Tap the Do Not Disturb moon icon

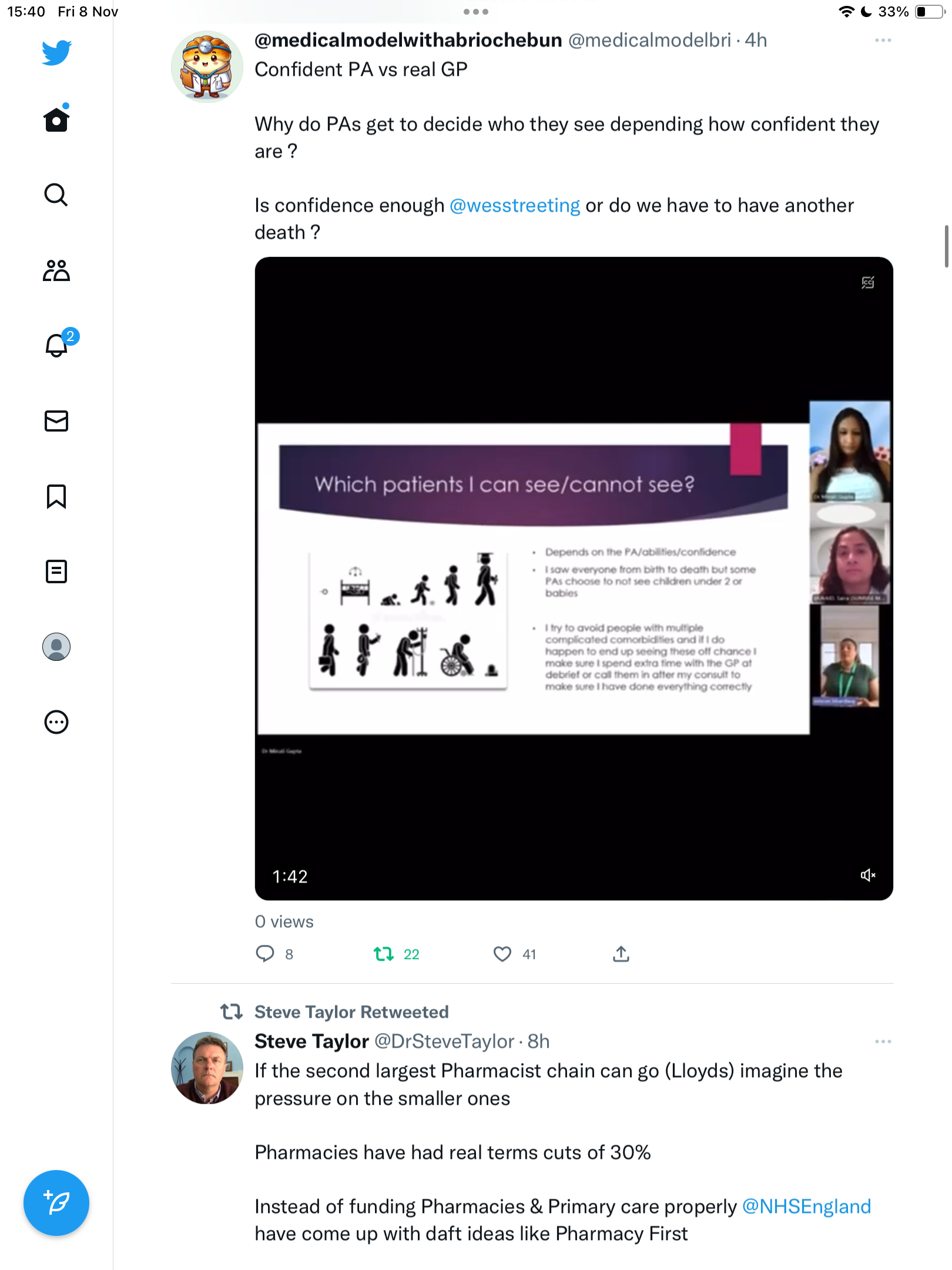tap(866, 12)
